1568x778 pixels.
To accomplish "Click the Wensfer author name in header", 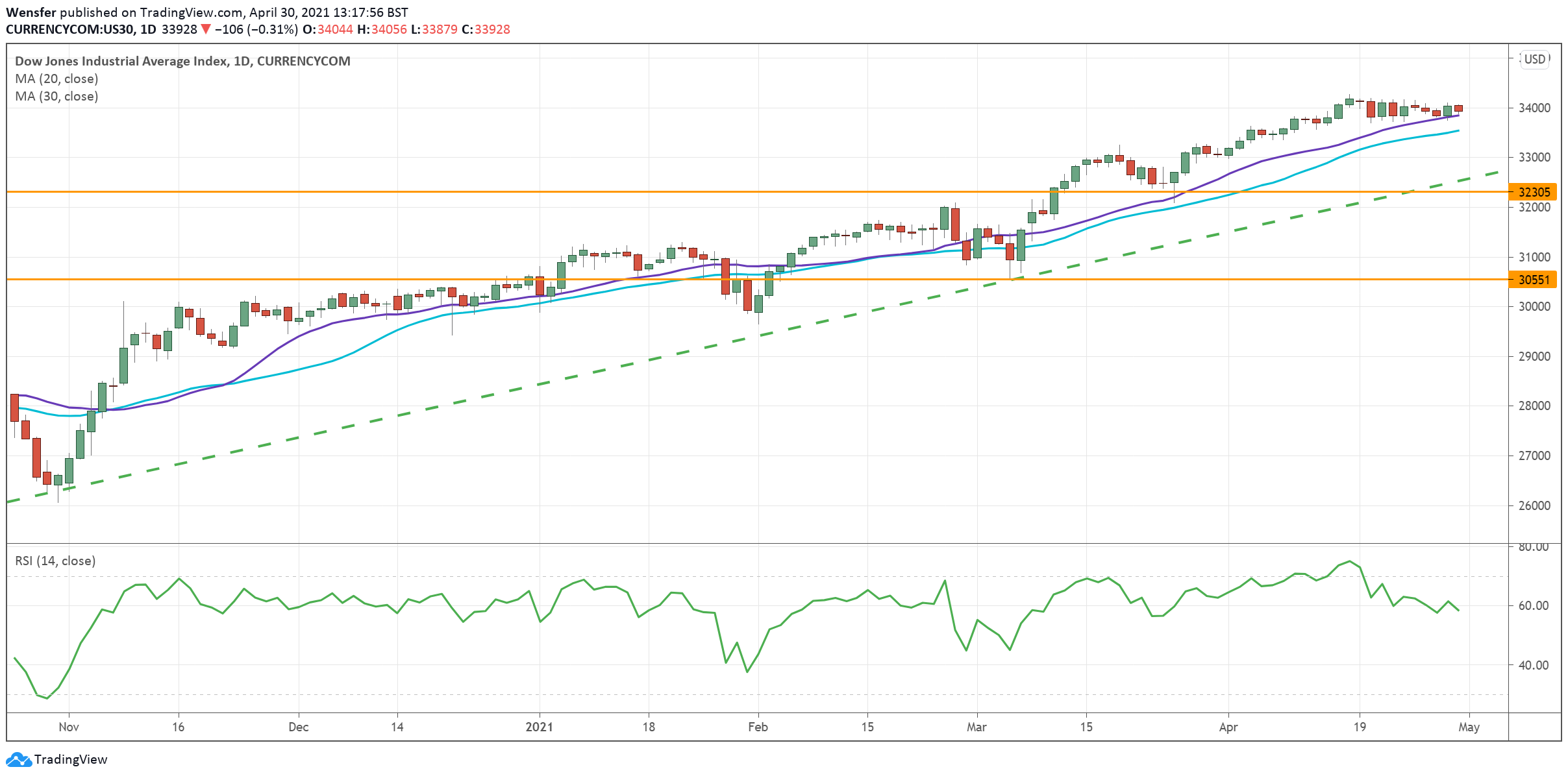I will [31, 12].
